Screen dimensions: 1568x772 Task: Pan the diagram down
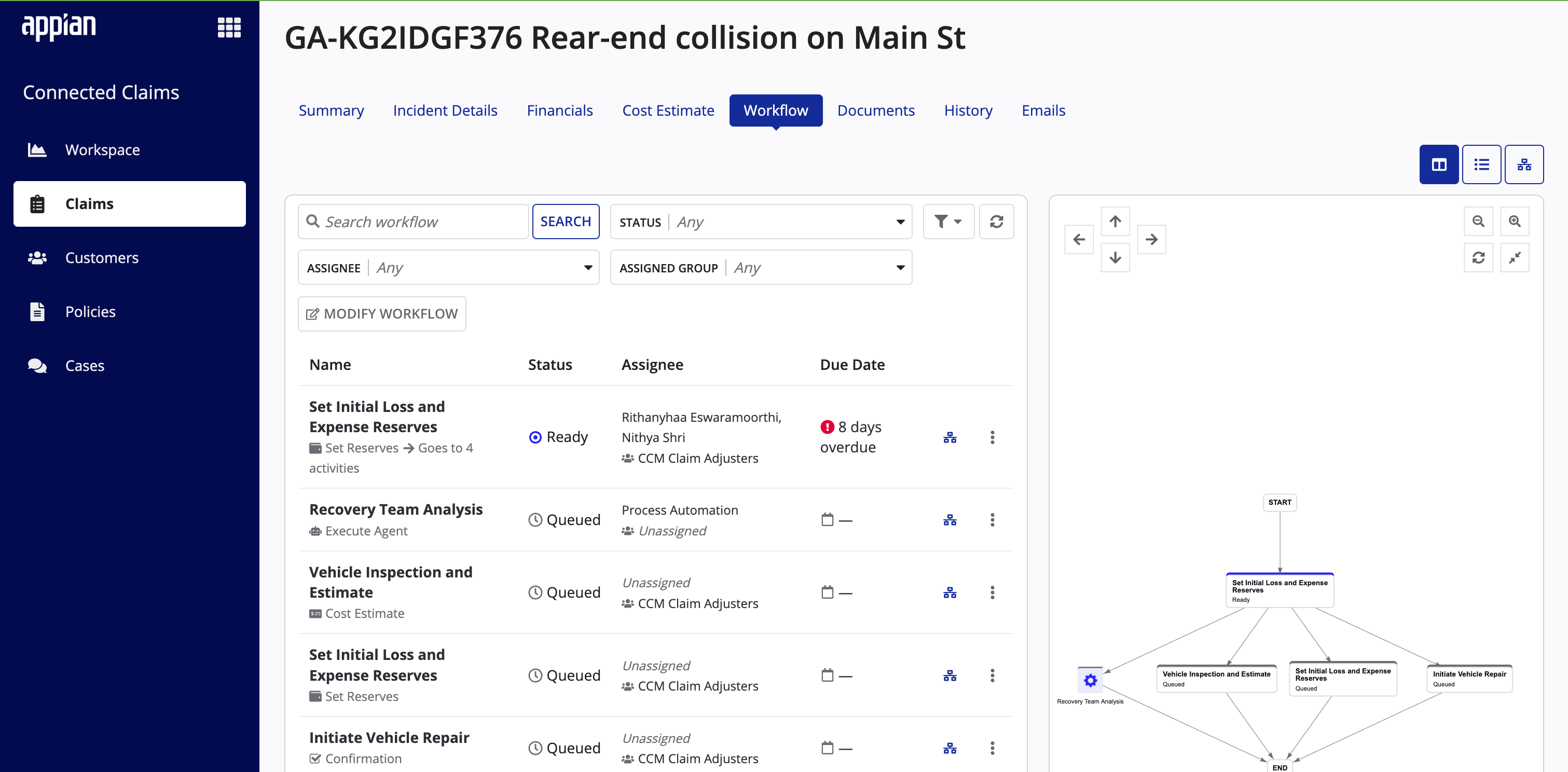tap(1115, 257)
